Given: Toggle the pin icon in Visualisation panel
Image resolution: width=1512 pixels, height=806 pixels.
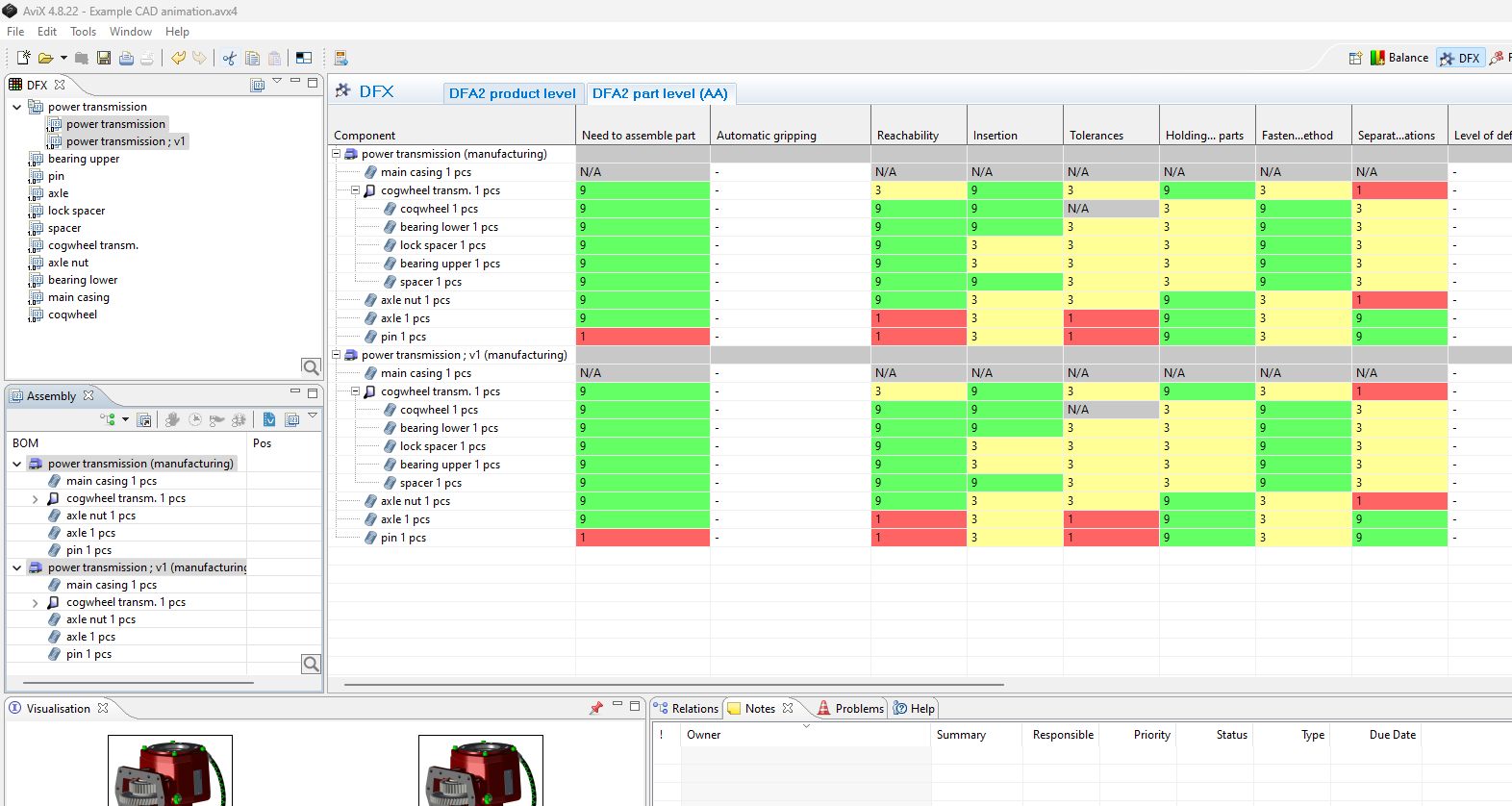Looking at the screenshot, I should pos(595,708).
